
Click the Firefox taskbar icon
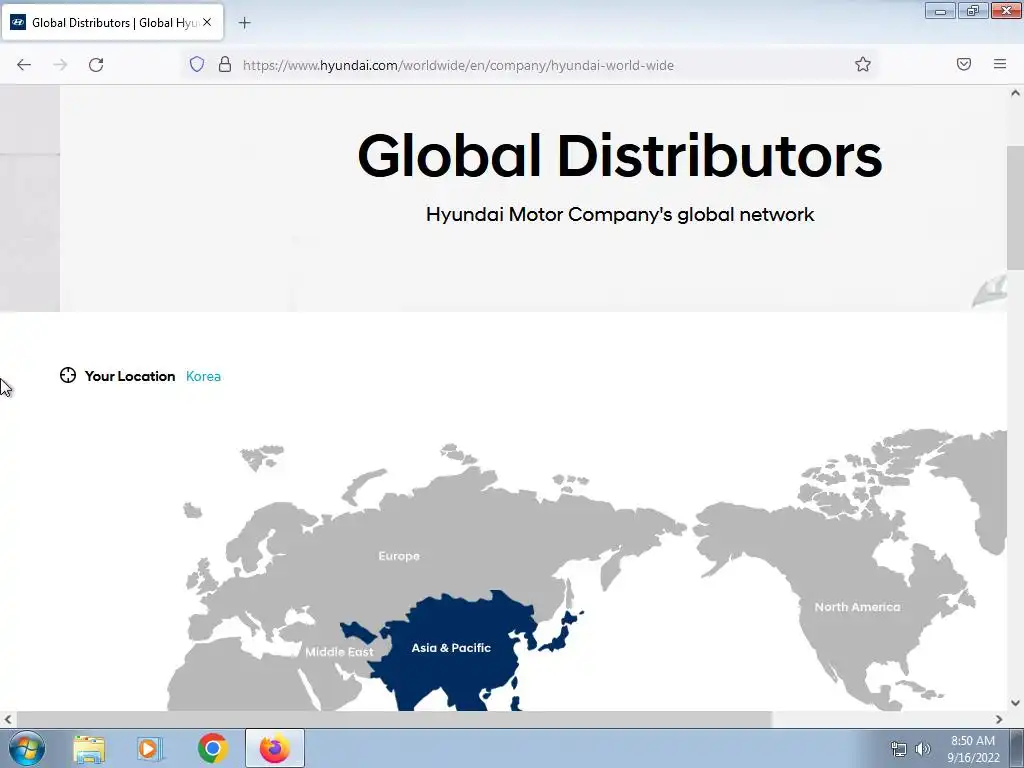[x=274, y=748]
